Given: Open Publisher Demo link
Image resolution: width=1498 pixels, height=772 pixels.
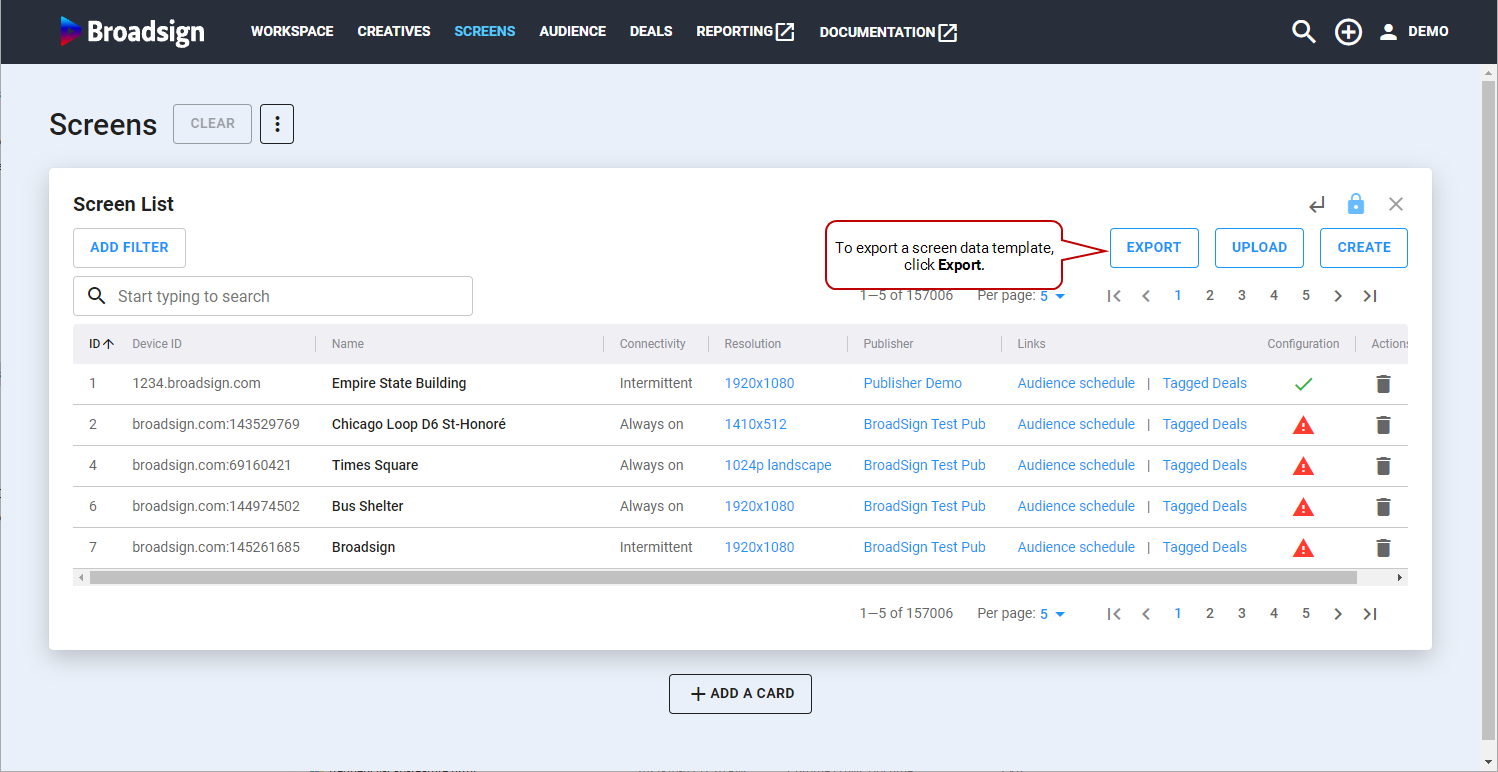Looking at the screenshot, I should pyautogui.click(x=913, y=383).
